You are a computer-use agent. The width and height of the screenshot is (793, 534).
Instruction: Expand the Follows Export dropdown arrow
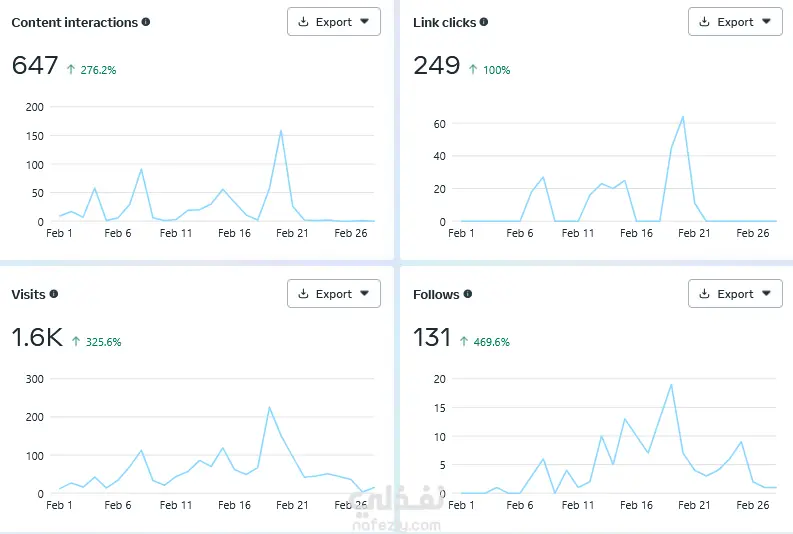[x=766, y=293]
